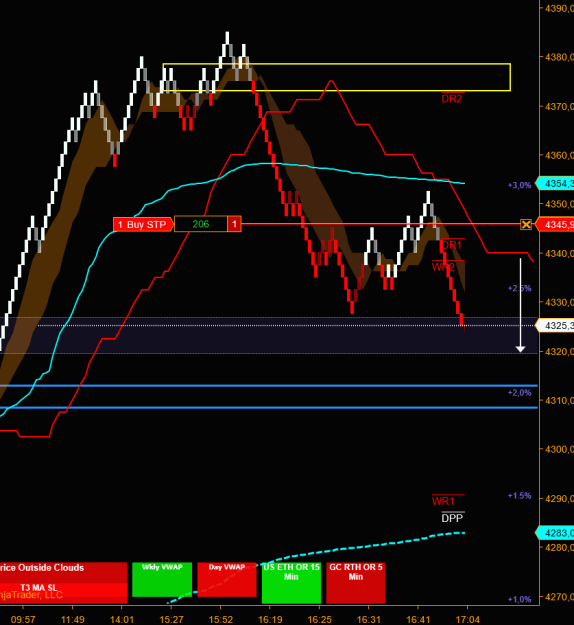Viewport: 574px width, 625px height.
Task: Click the cyan 4283,0 VWAP price marker
Action: (x=555, y=533)
